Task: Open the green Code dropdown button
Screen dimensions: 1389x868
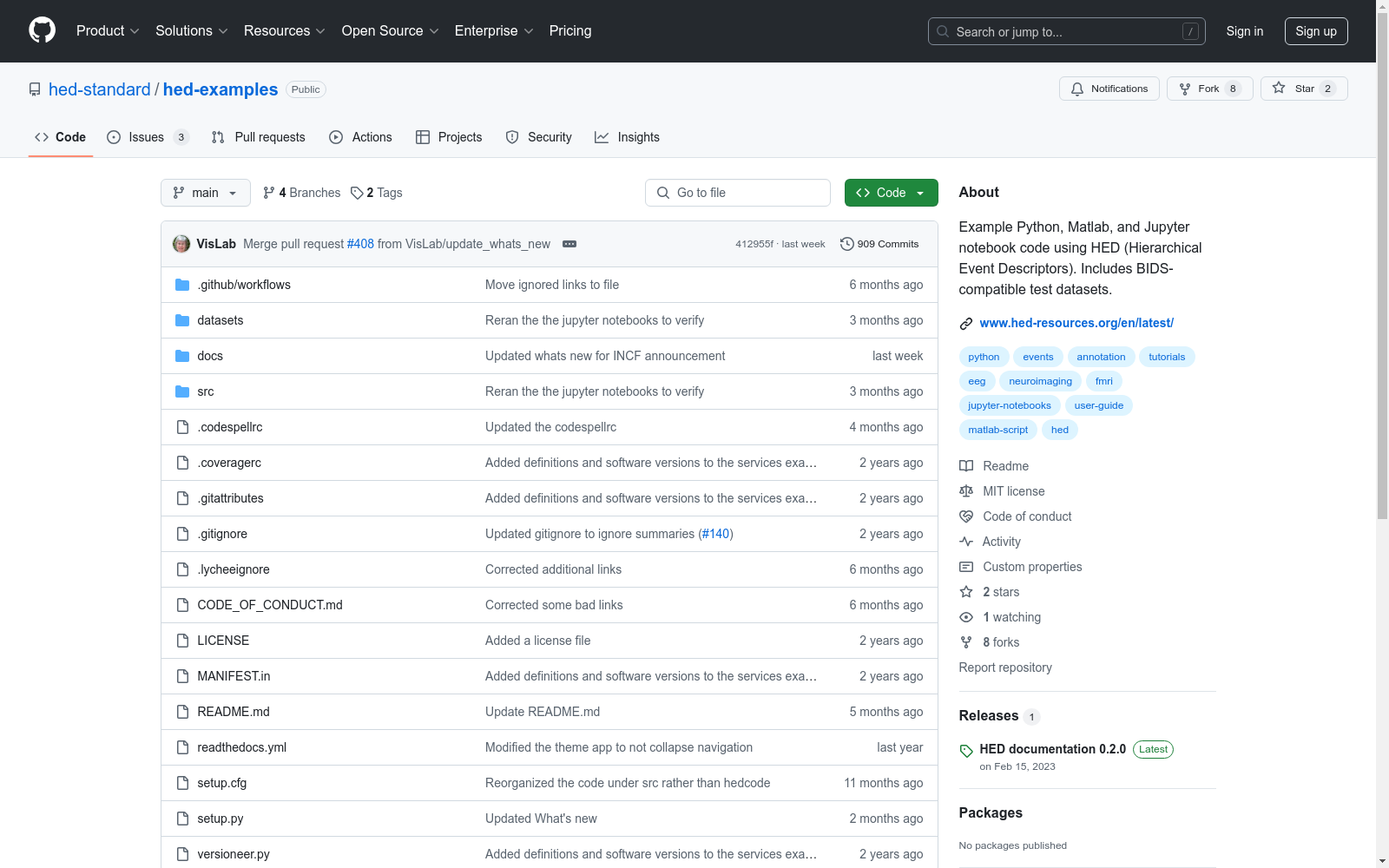Action: point(891,193)
